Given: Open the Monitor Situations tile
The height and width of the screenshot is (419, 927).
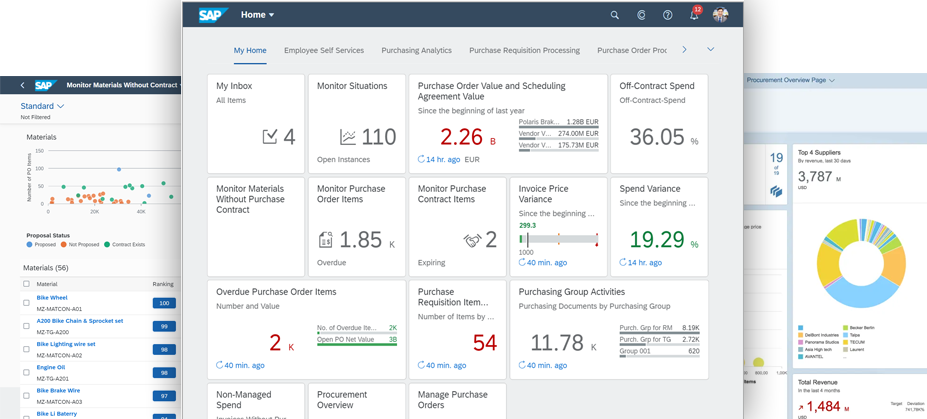Looking at the screenshot, I should [356, 125].
